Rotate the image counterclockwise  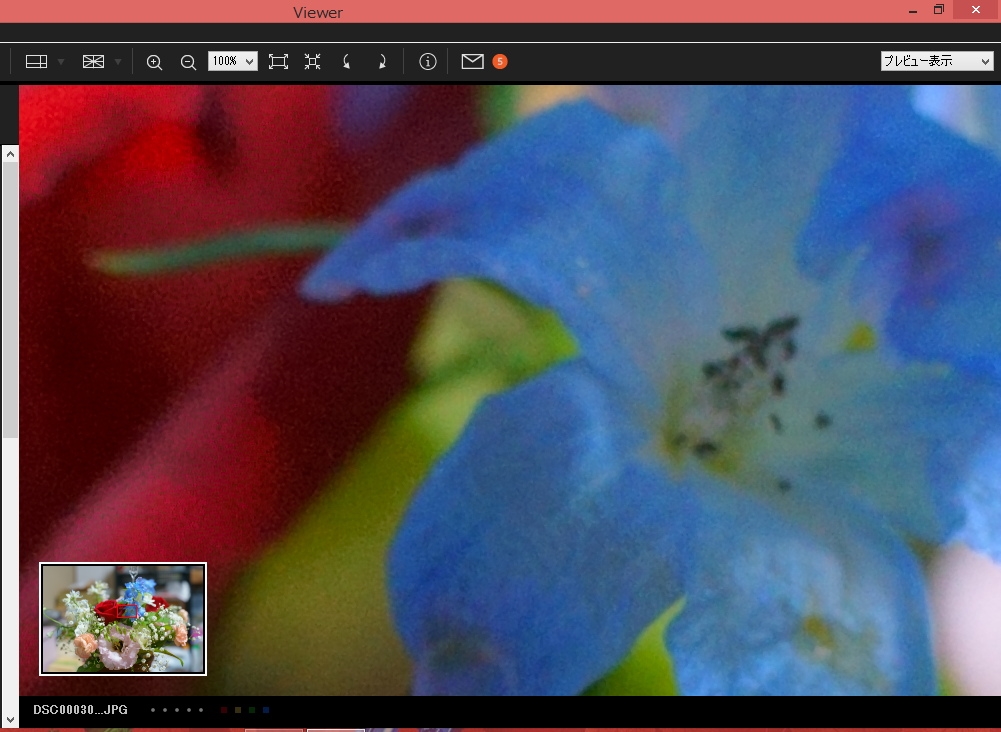[347, 61]
